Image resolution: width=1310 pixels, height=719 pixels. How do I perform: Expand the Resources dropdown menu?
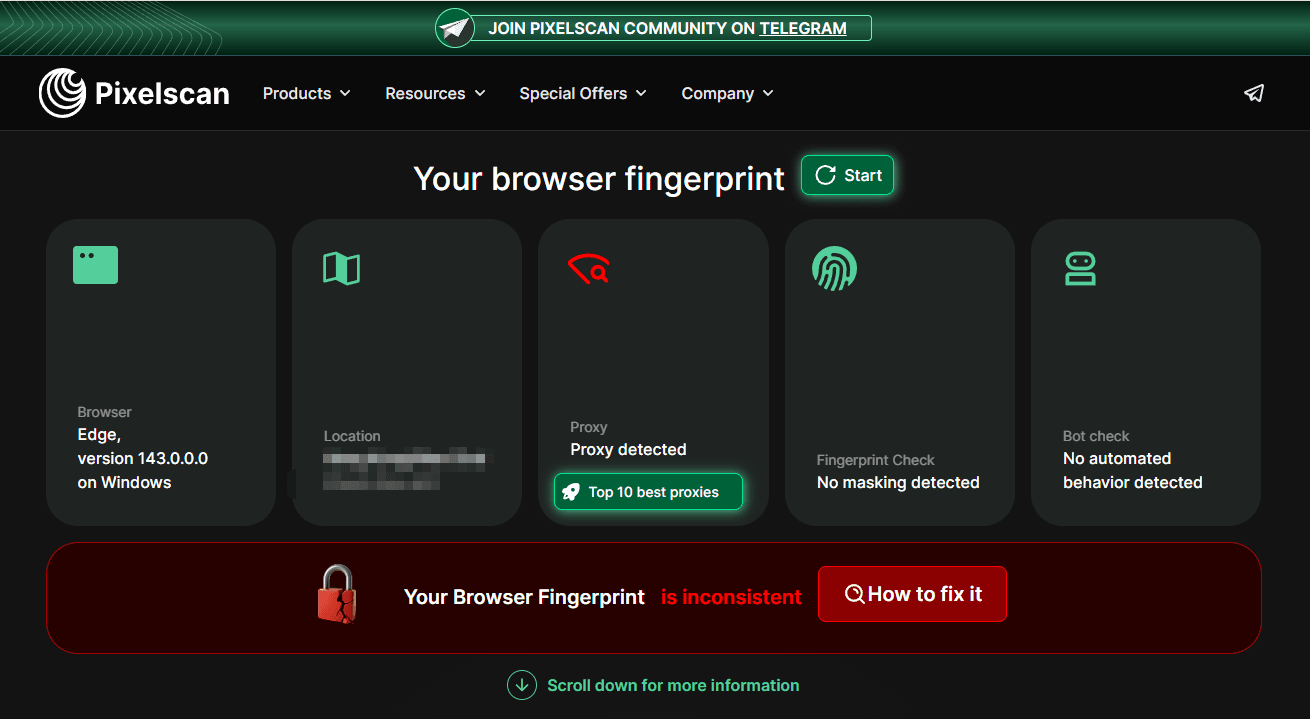point(435,93)
